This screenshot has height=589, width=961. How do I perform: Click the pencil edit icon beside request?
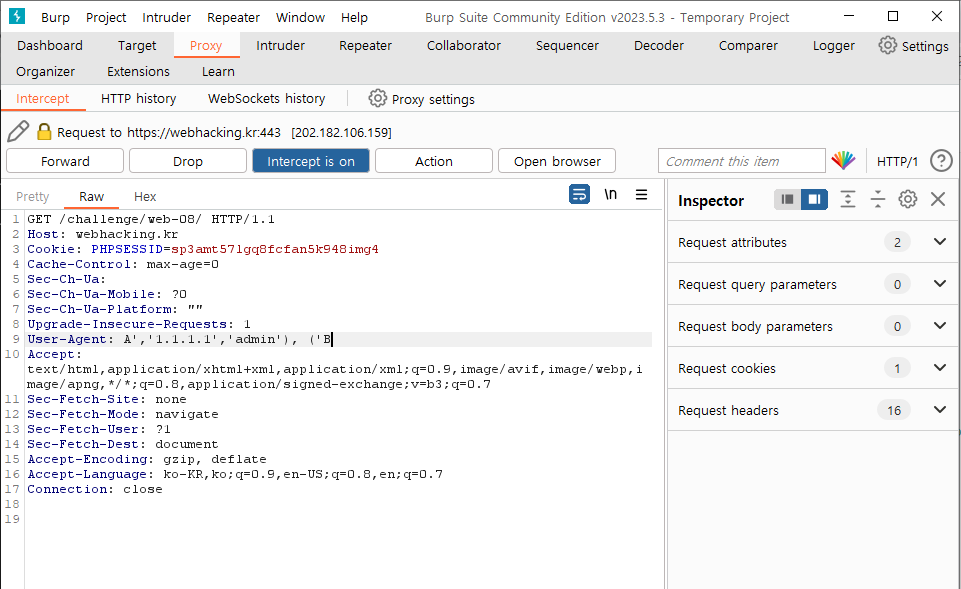click(18, 131)
